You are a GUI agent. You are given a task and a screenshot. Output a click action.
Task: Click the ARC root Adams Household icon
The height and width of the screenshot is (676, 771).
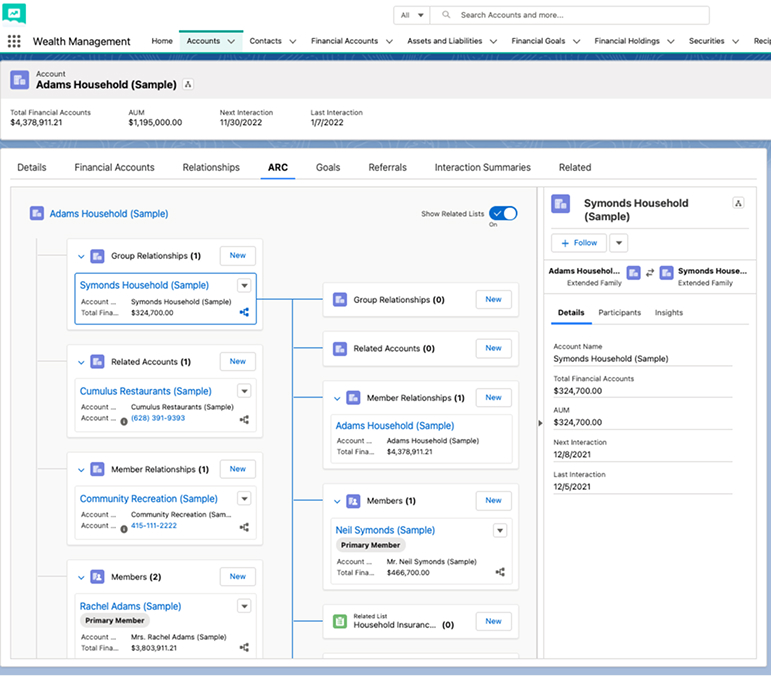click(x=37, y=213)
